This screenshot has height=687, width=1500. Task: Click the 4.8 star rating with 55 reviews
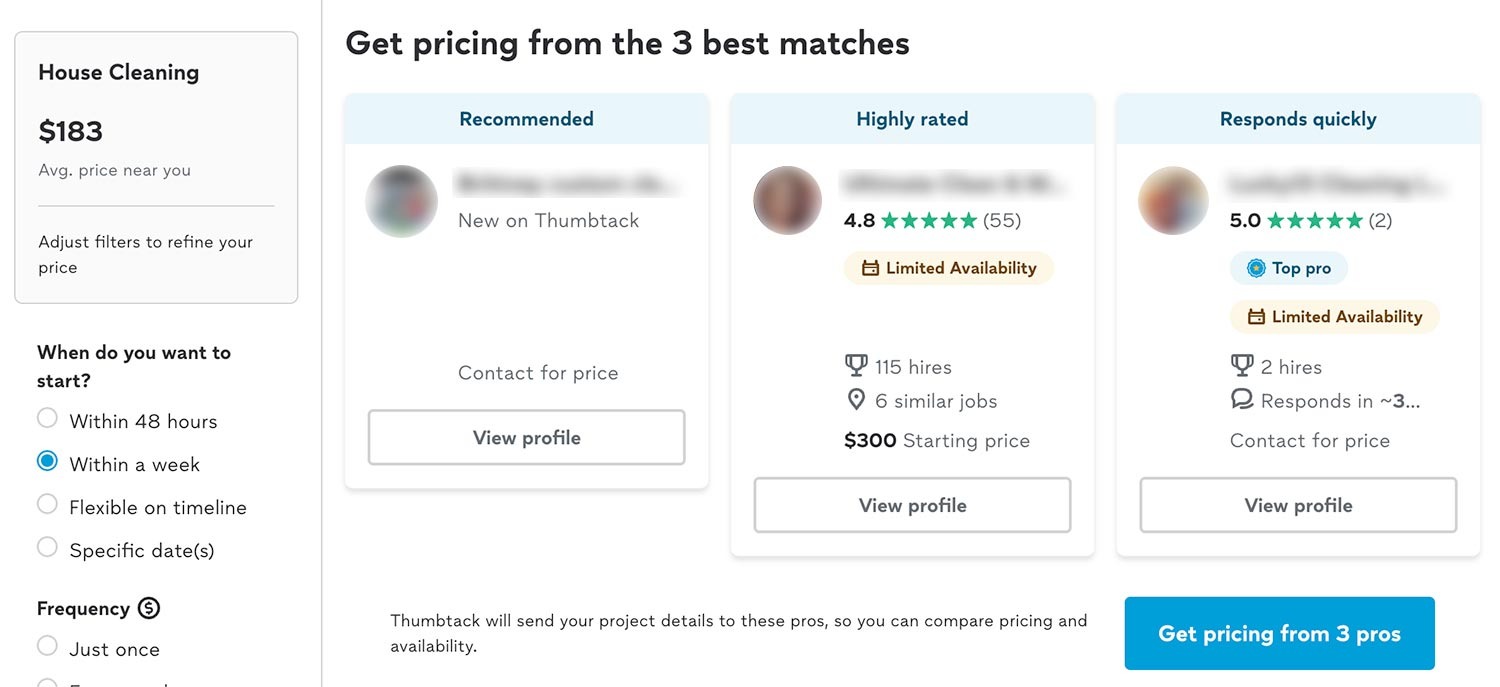[x=932, y=221]
